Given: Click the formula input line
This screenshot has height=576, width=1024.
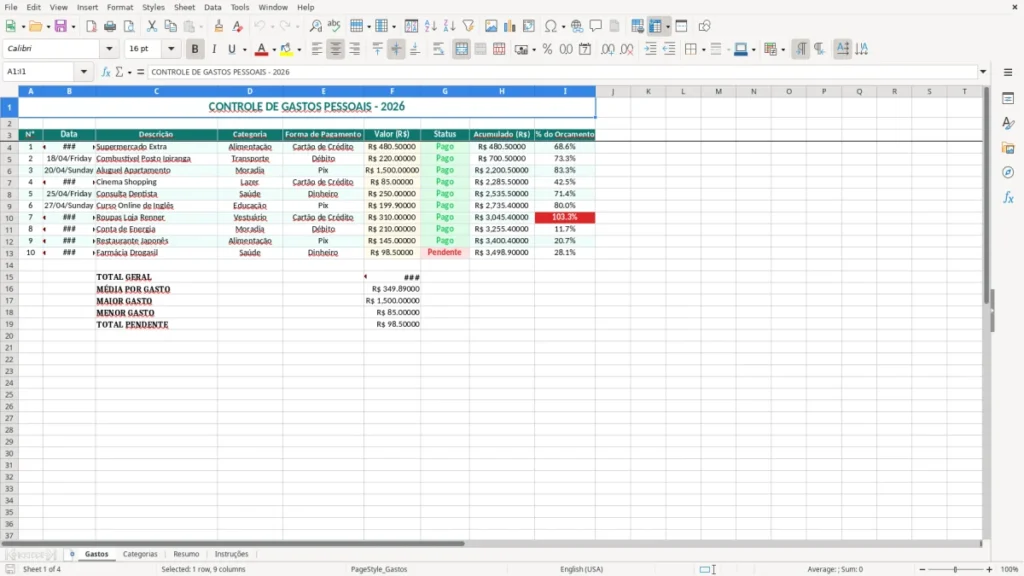Looking at the screenshot, I should pos(562,72).
